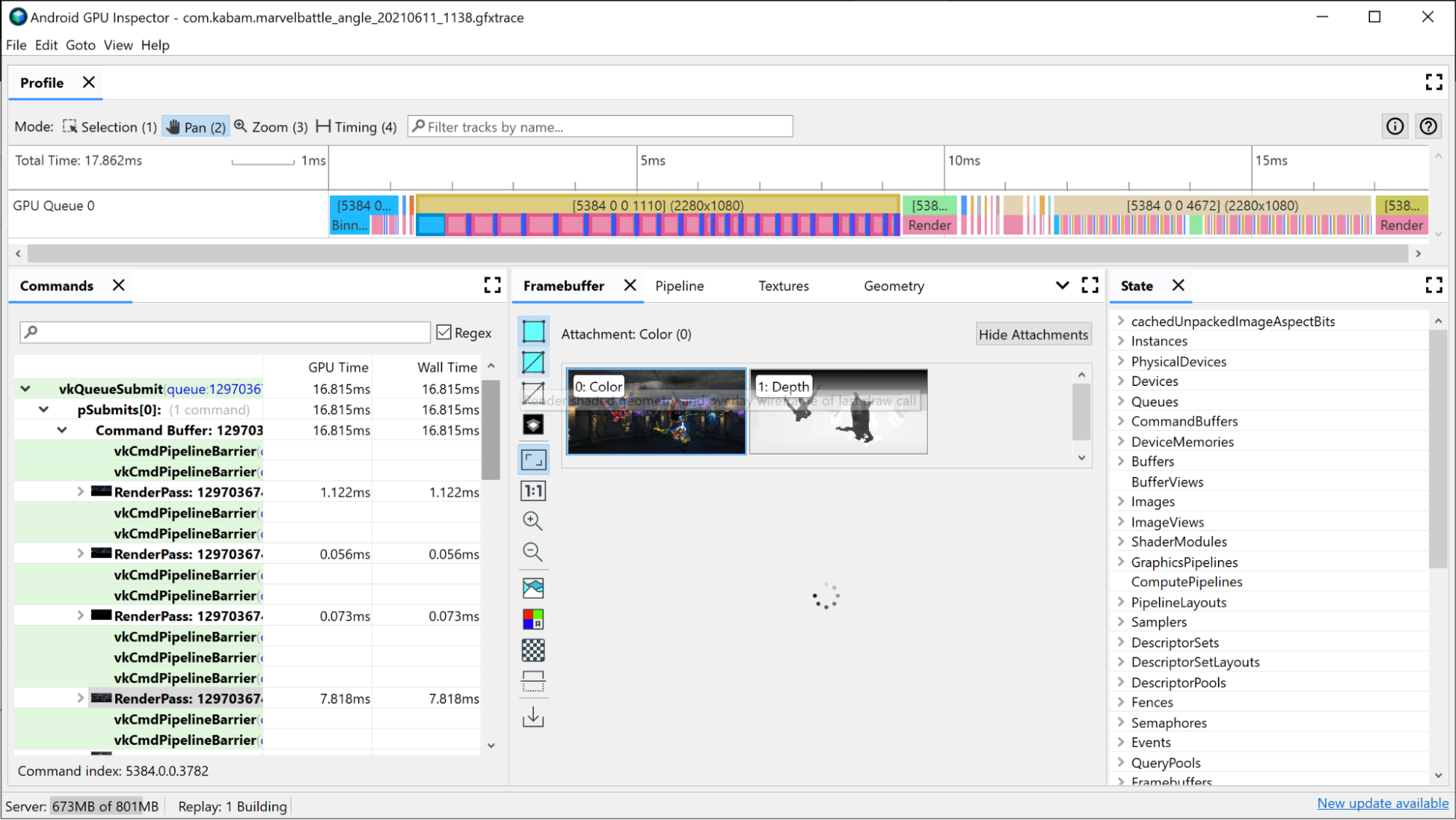1456x820 pixels.
Task: Expand the vkQueueSubmit queue:1297036 tree node
Action: pyautogui.click(x=24, y=388)
